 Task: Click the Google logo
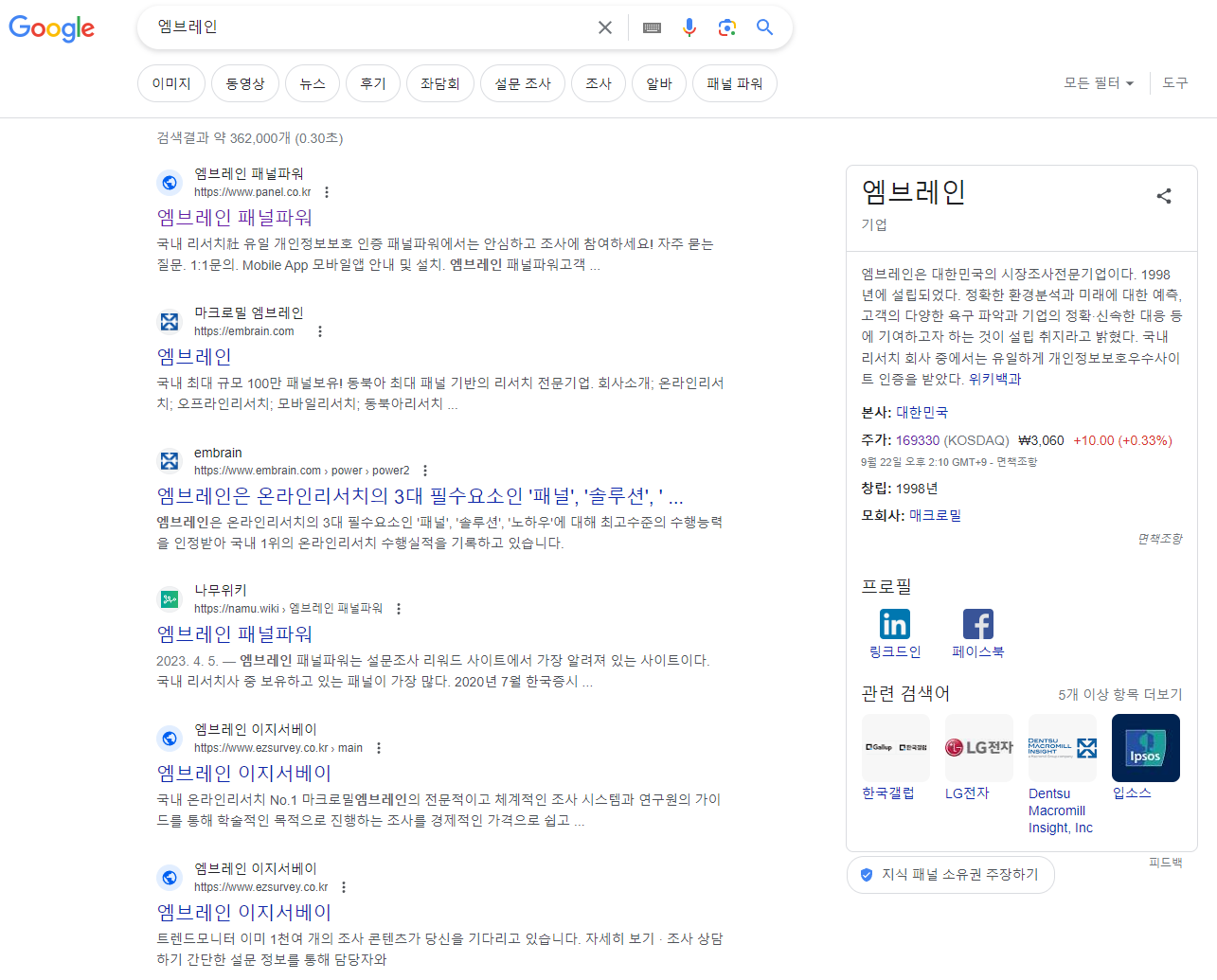point(52,28)
